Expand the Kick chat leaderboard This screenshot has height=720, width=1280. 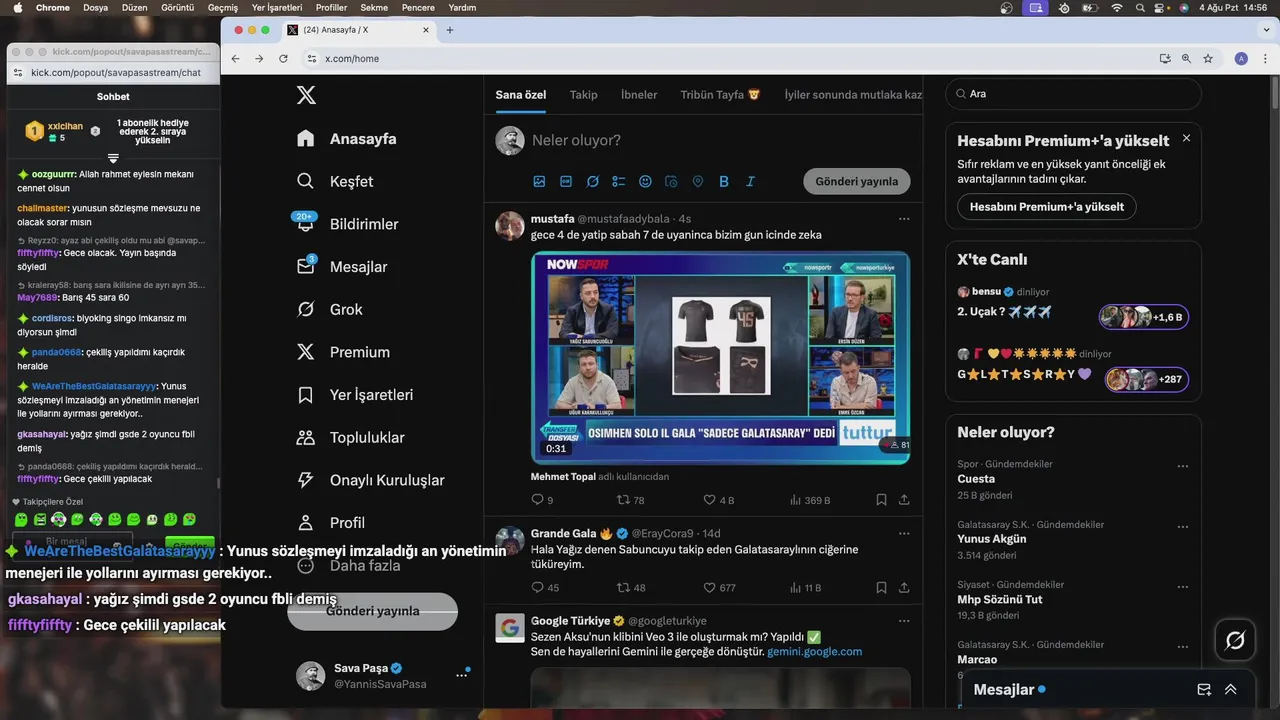[113, 158]
